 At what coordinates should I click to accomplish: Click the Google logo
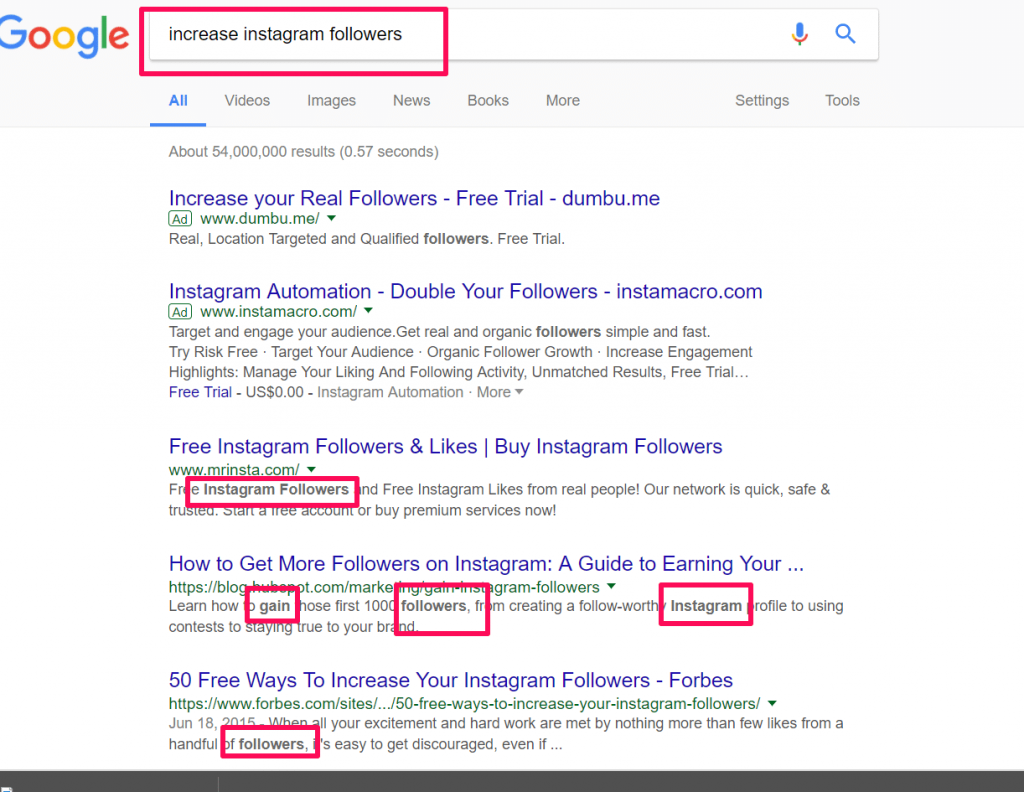pyautogui.click(x=63, y=37)
